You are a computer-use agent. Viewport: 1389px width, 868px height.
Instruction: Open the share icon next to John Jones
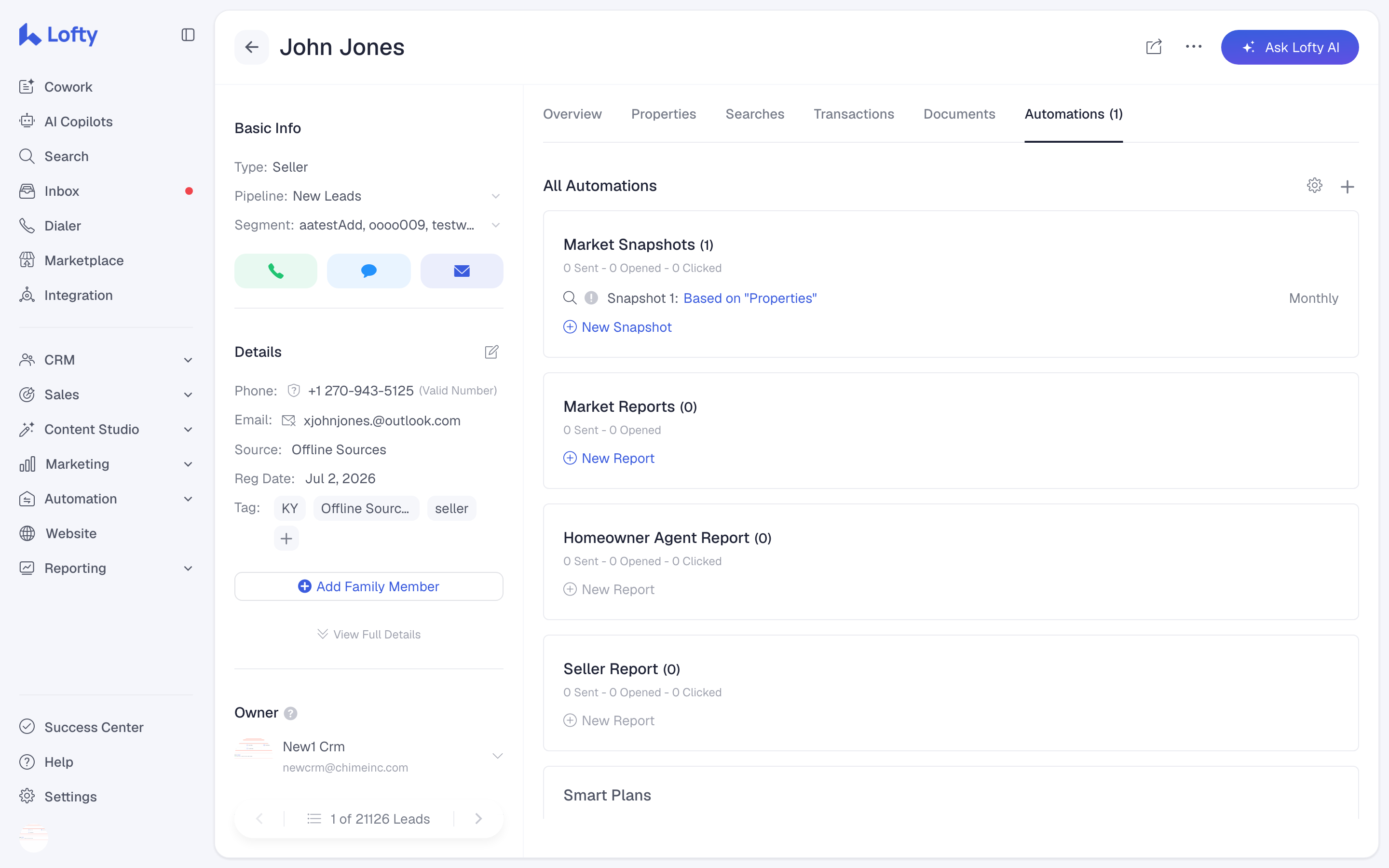coord(1154,47)
